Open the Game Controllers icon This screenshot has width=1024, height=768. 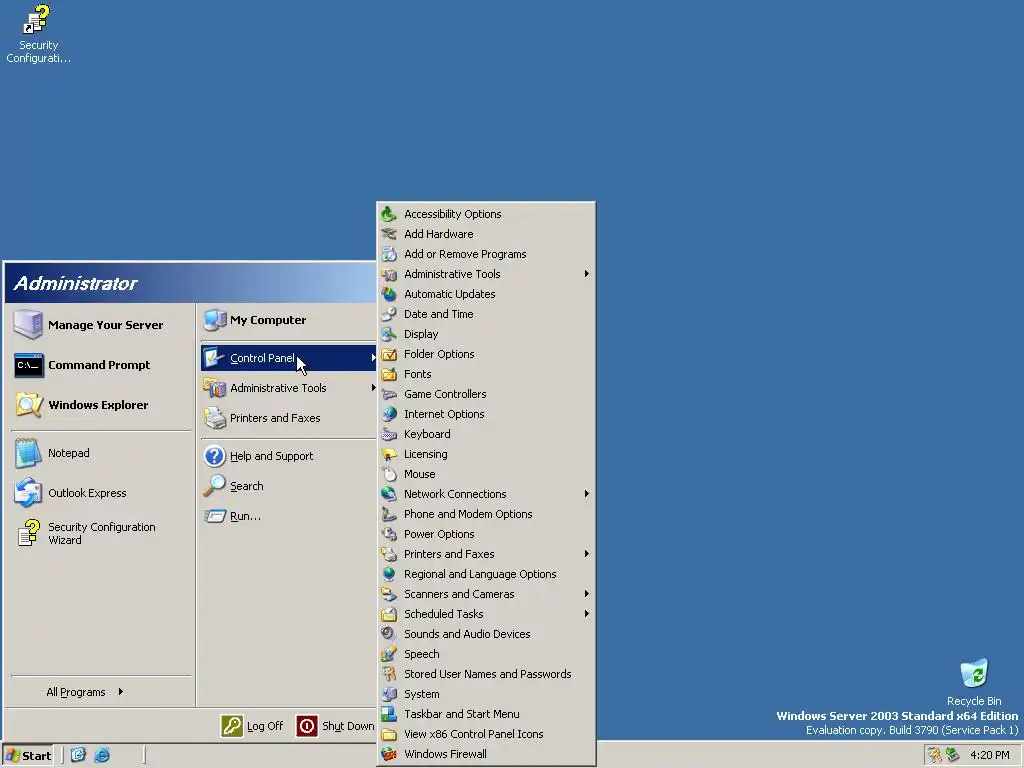389,394
